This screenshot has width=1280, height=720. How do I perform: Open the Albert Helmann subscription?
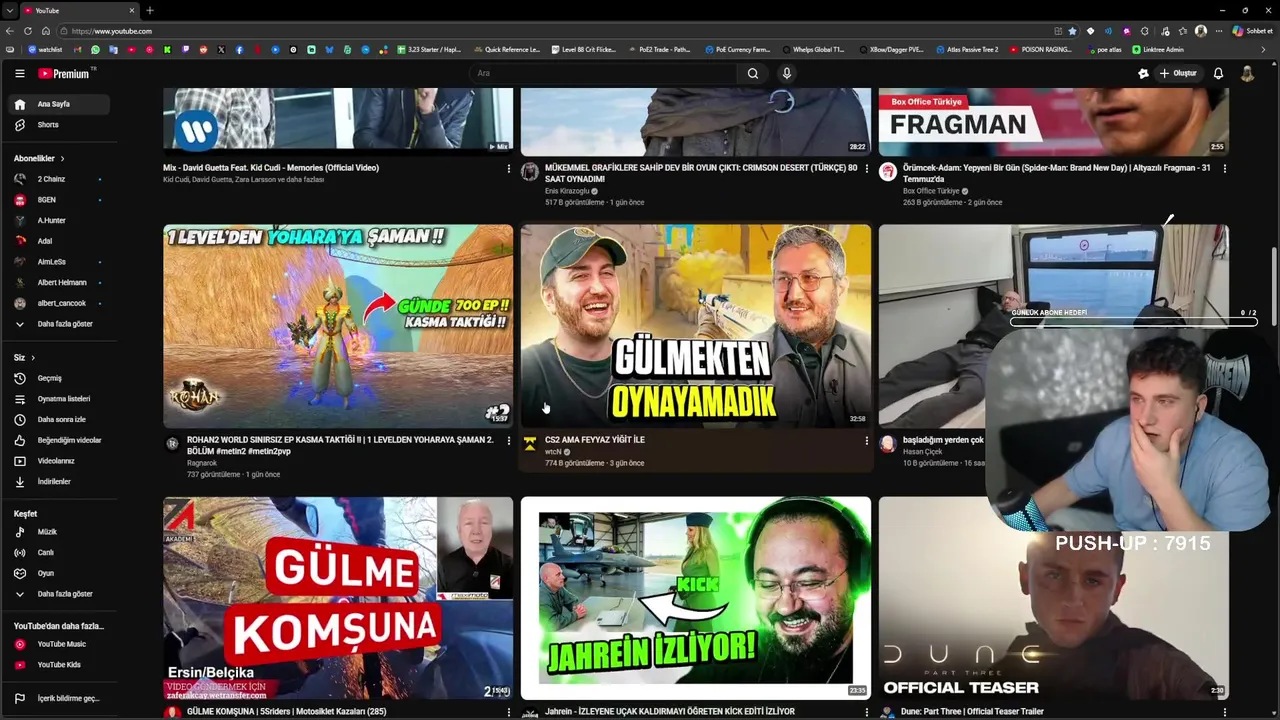60,282
